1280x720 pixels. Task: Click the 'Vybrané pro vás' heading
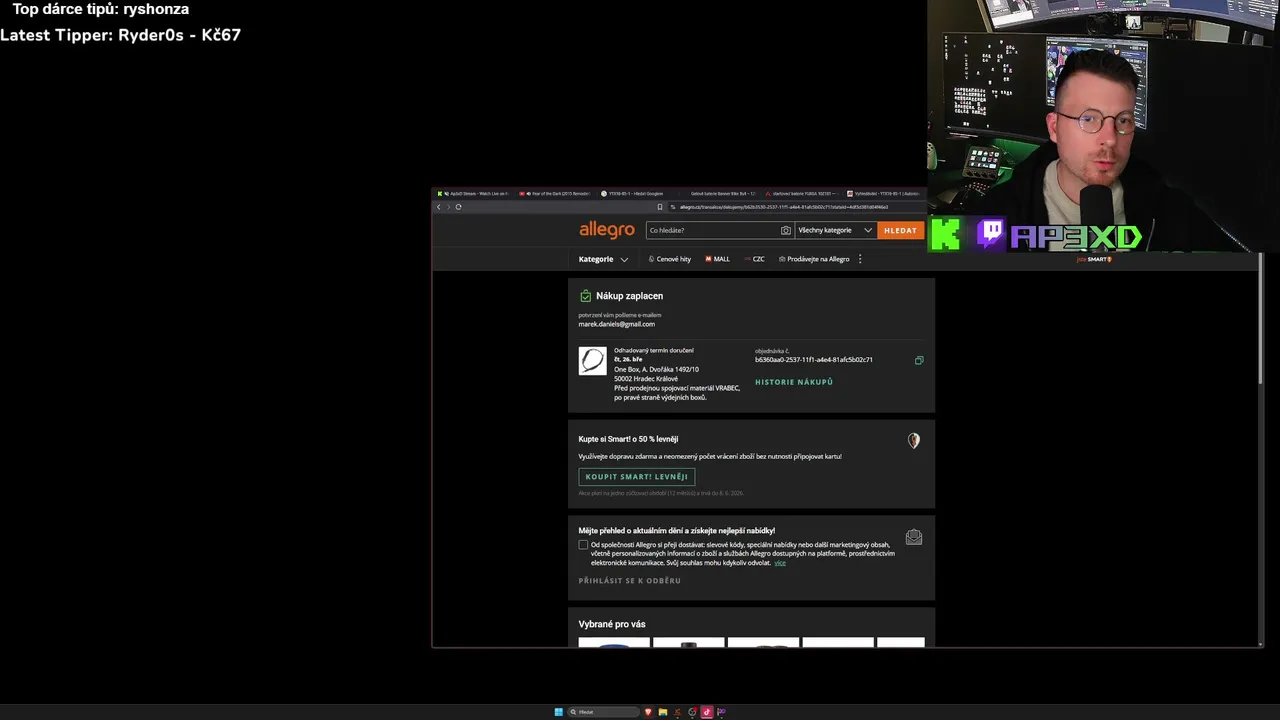tap(612, 624)
